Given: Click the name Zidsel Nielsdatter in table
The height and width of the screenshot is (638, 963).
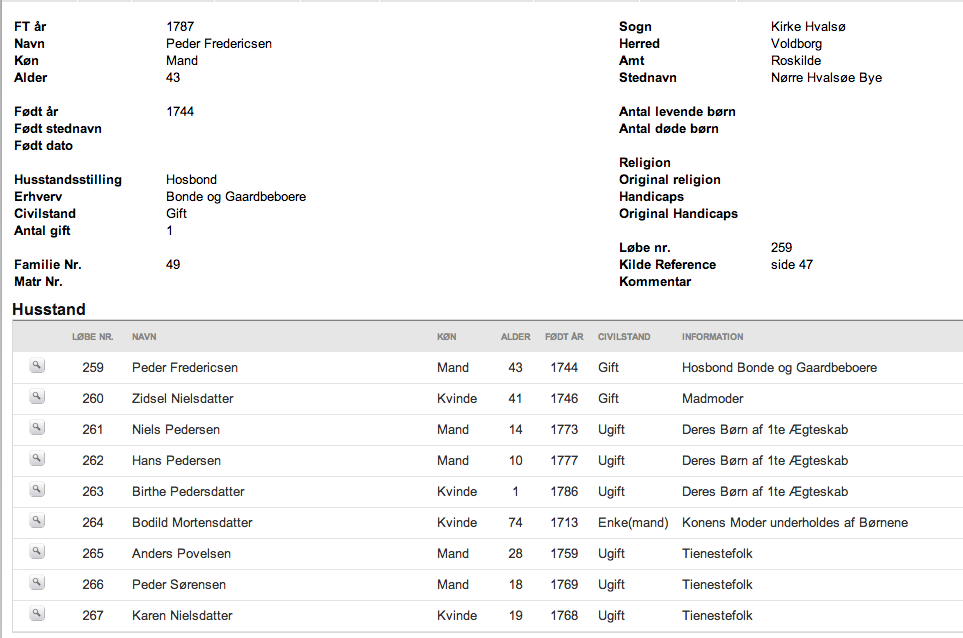Looking at the screenshot, I should coord(182,399).
